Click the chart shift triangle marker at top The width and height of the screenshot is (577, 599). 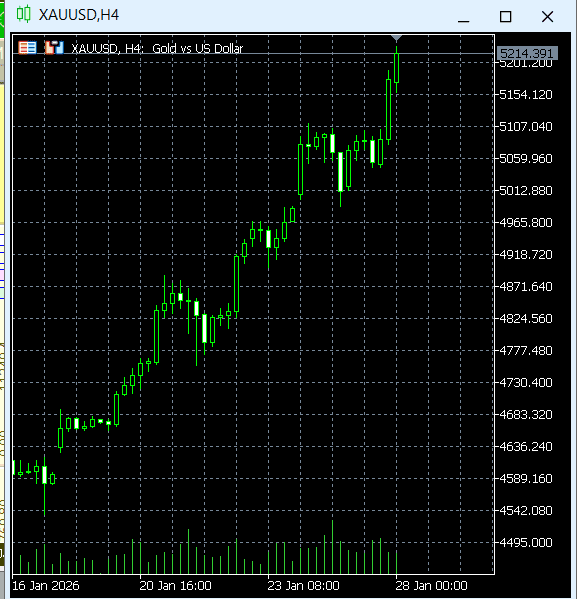pyautogui.click(x=397, y=38)
